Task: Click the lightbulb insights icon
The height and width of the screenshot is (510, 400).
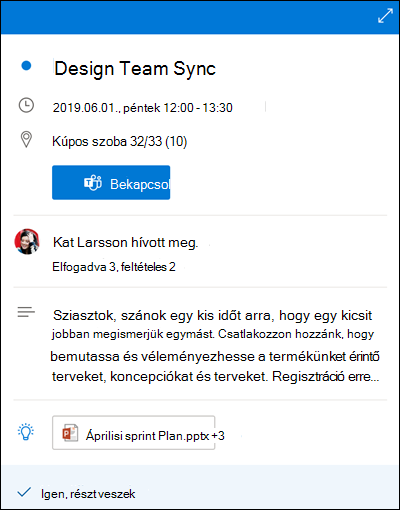Action: pos(26,432)
